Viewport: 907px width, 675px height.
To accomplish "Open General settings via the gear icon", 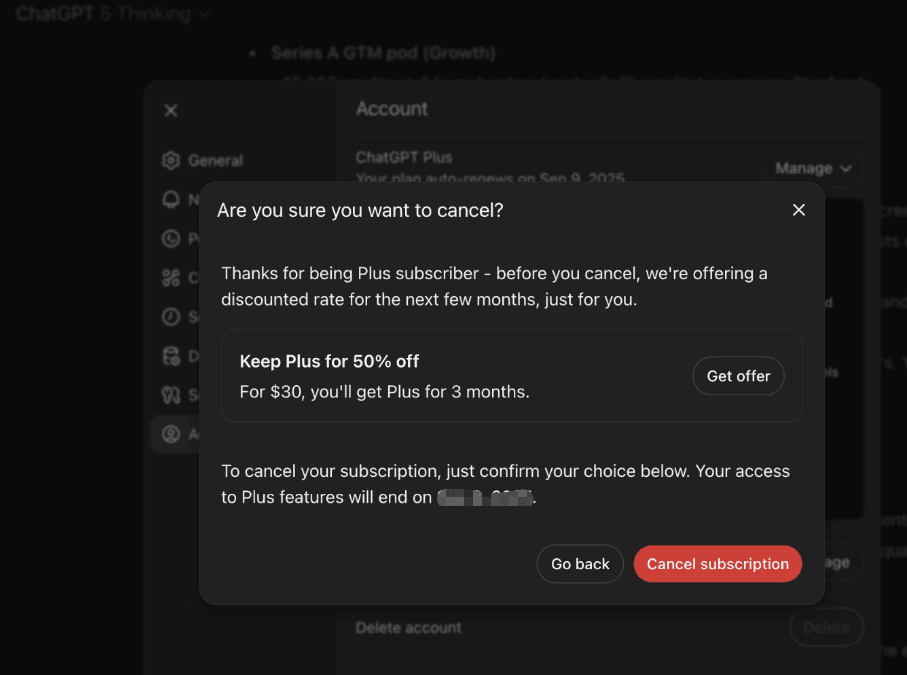I will coord(170,160).
